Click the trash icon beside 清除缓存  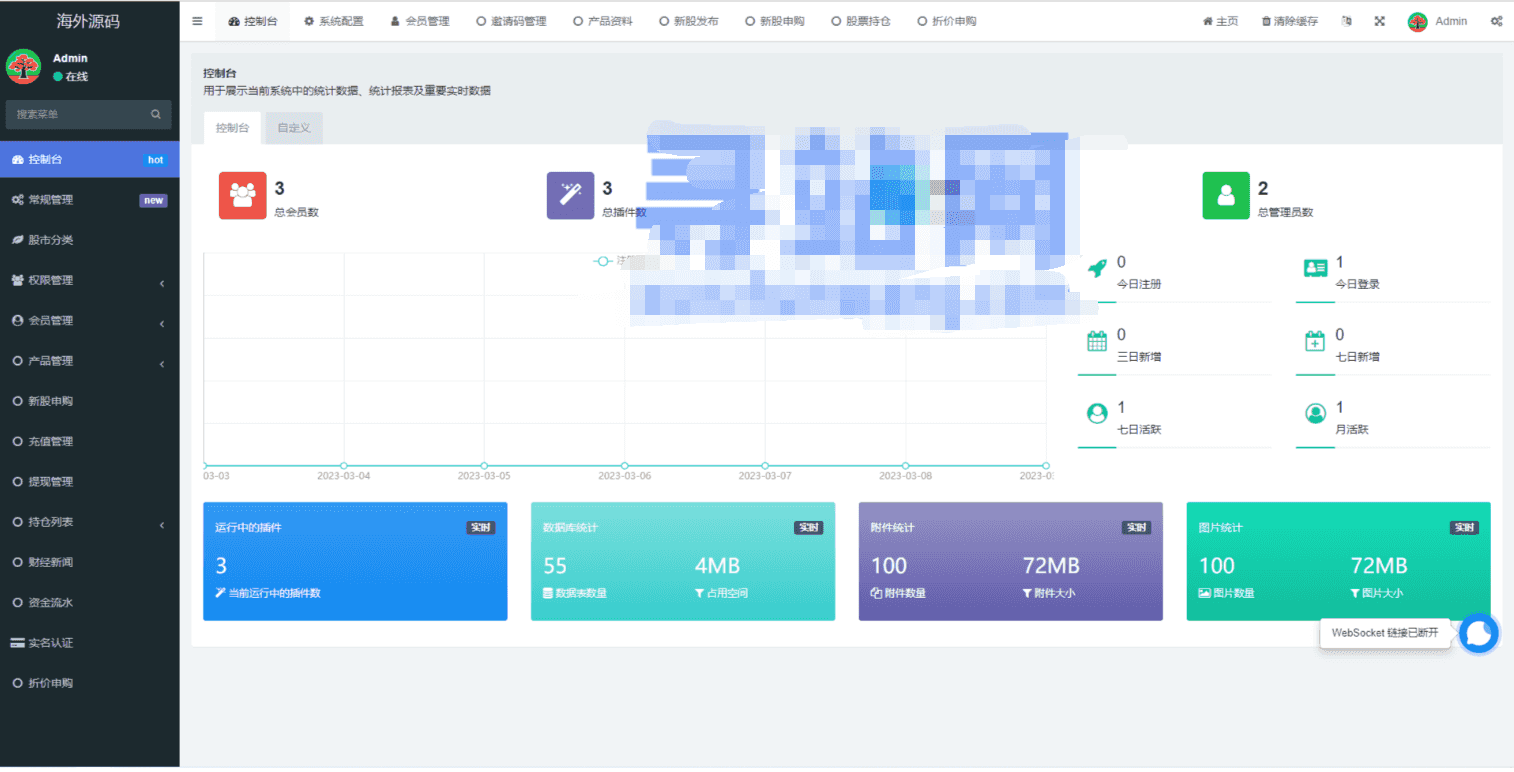pyautogui.click(x=1266, y=21)
